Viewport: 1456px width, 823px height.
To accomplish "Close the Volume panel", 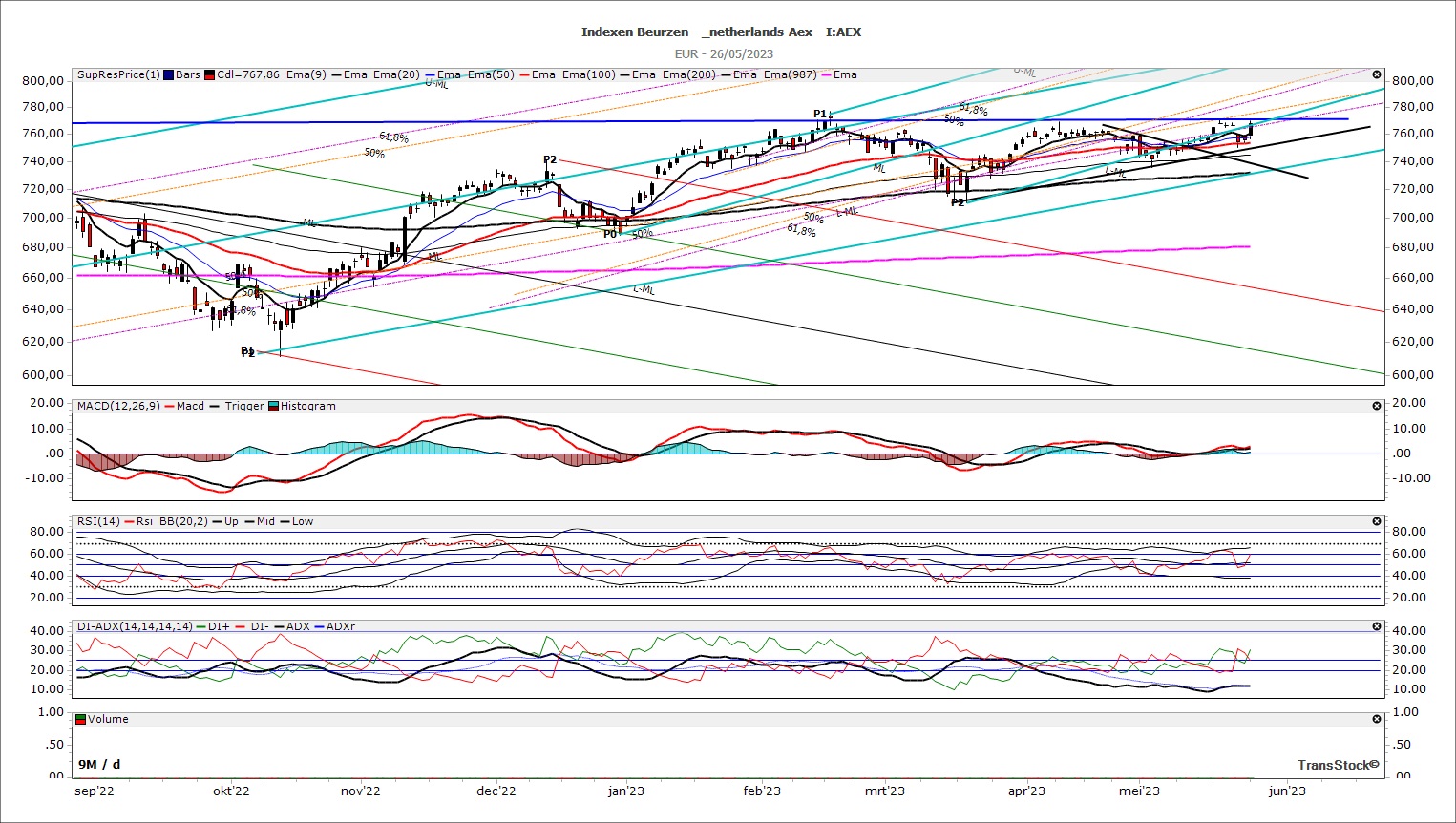I will (1377, 719).
